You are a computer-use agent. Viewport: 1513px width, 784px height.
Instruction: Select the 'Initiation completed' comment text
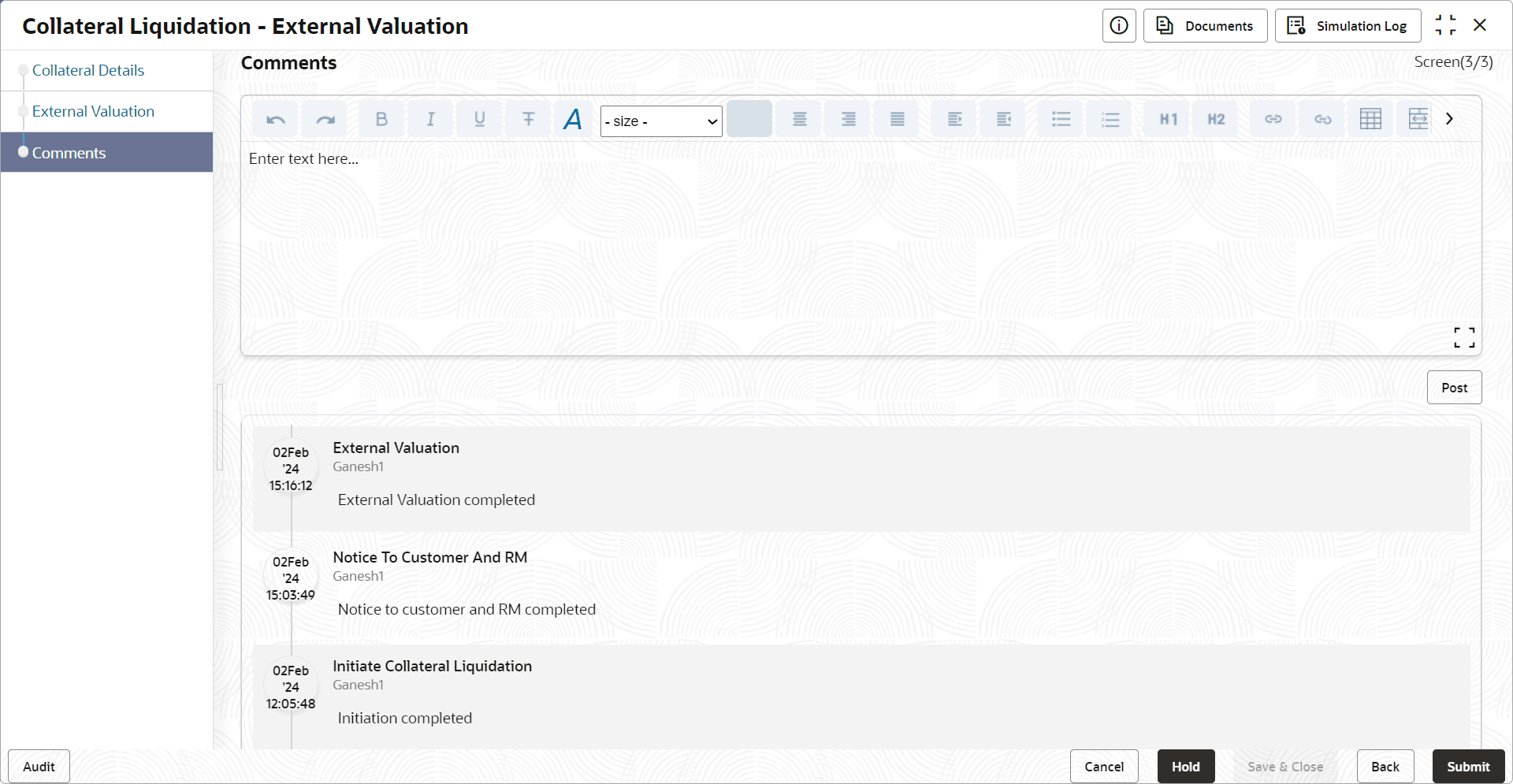pyautogui.click(x=405, y=718)
